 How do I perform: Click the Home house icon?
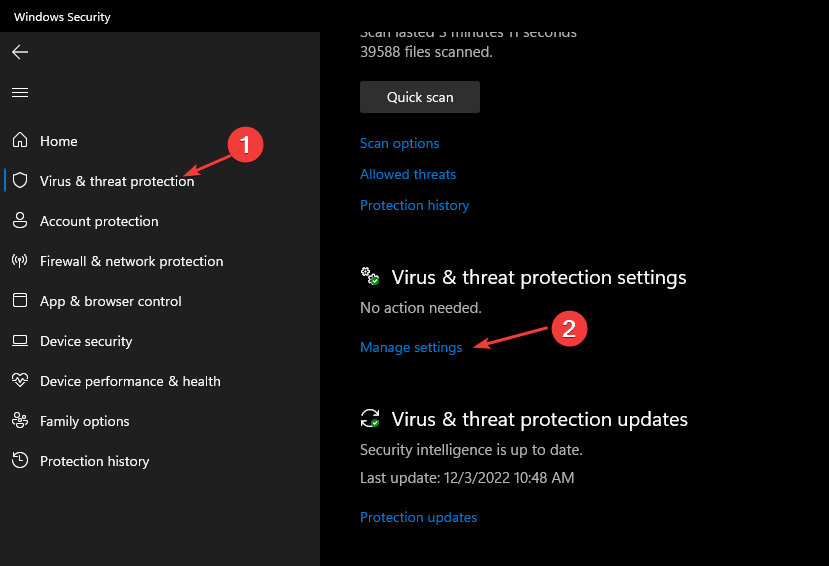pos(20,141)
